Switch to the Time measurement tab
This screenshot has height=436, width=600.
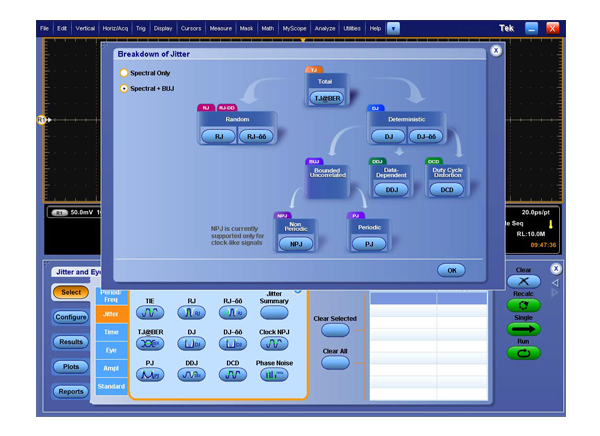pos(111,331)
